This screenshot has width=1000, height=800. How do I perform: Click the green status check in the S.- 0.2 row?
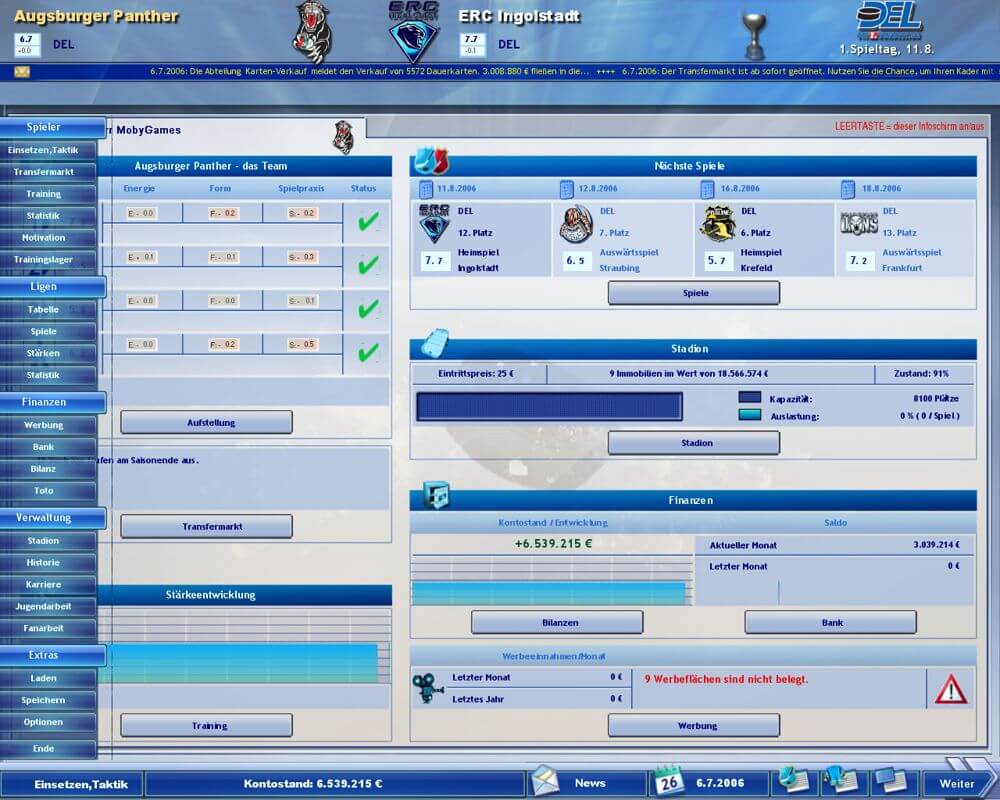[368, 222]
